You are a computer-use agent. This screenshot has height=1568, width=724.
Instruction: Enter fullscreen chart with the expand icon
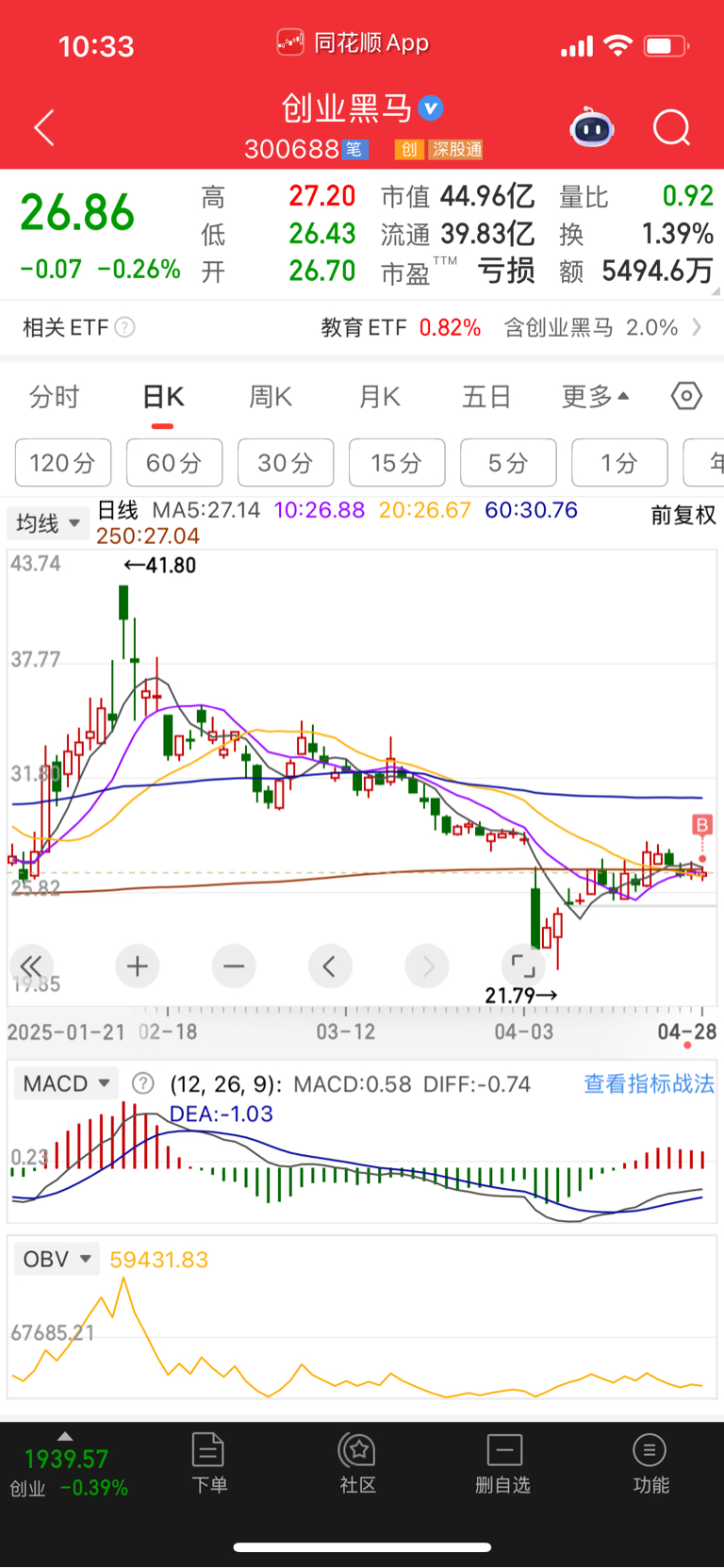[523, 966]
